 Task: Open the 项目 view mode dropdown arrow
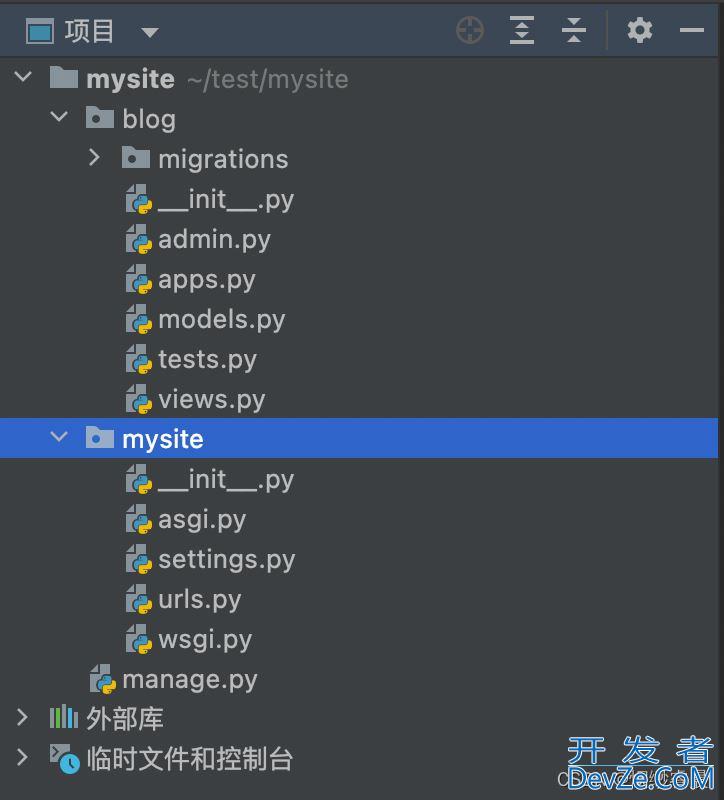point(149,33)
